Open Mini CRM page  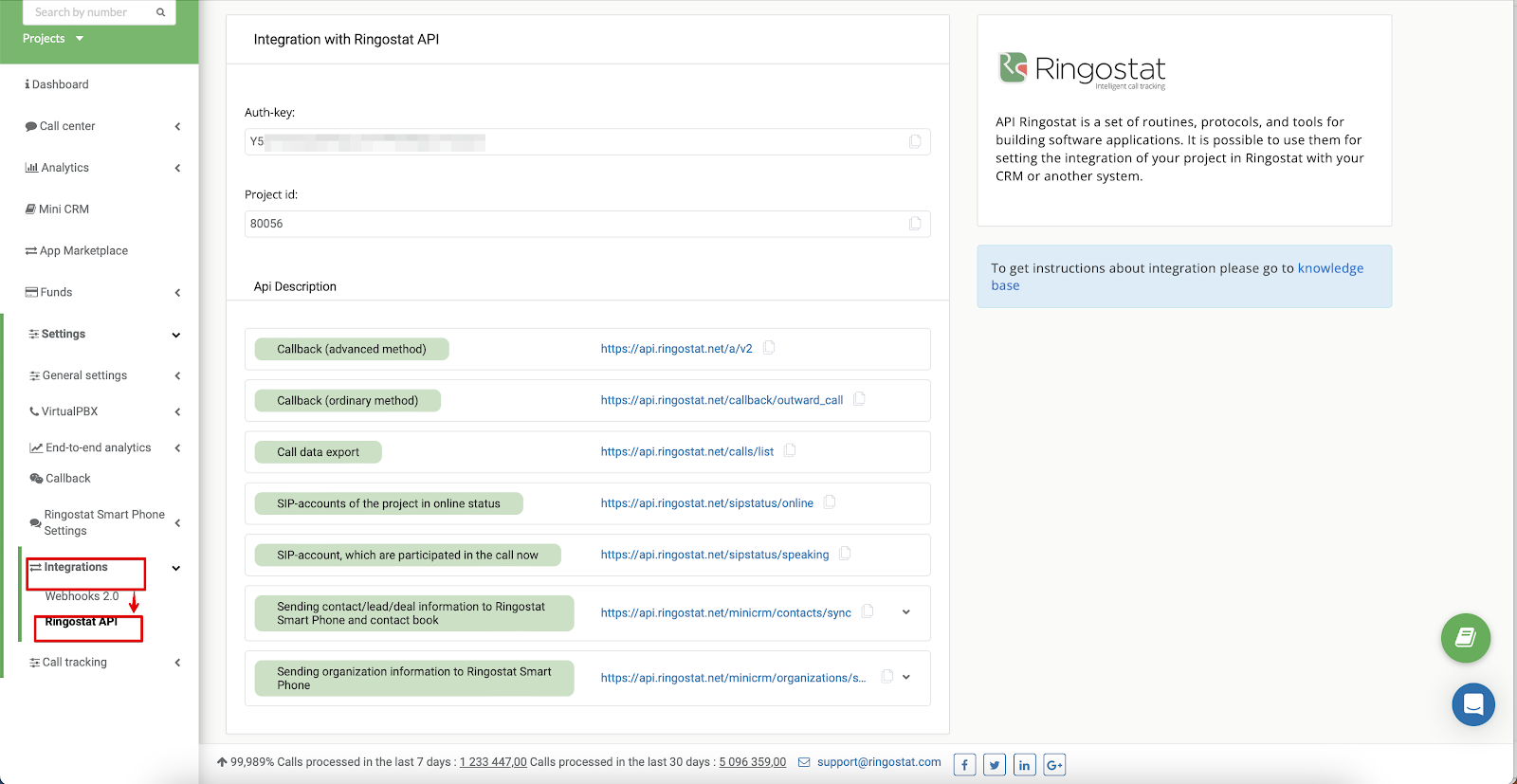point(57,210)
